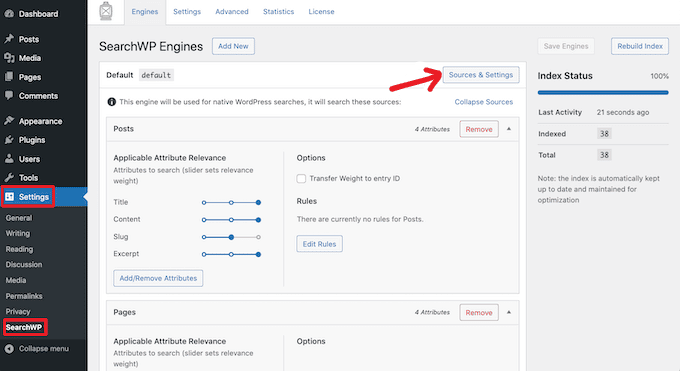Open the Media library icon

click(9, 58)
